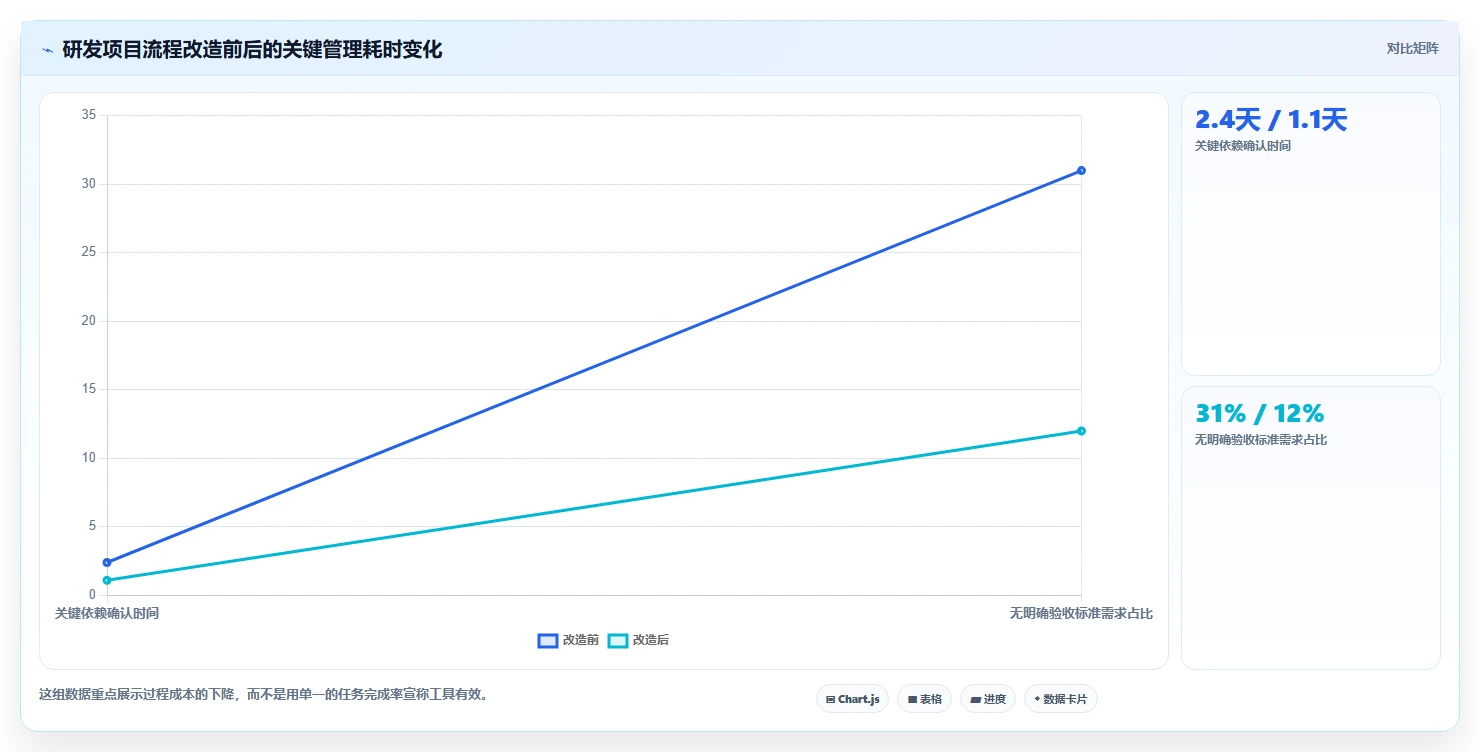Click the 关键依赖确认时间 x-axis label
1480x752 pixels.
point(107,613)
